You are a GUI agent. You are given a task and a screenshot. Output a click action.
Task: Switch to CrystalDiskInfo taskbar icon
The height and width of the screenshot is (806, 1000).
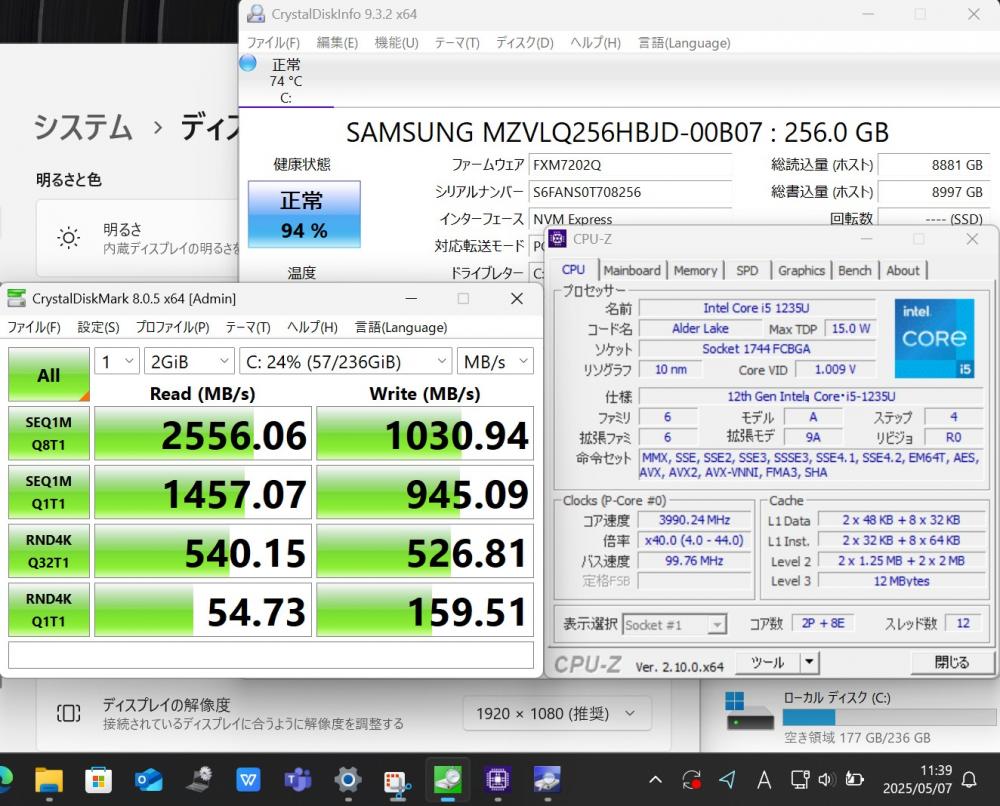tap(547, 779)
